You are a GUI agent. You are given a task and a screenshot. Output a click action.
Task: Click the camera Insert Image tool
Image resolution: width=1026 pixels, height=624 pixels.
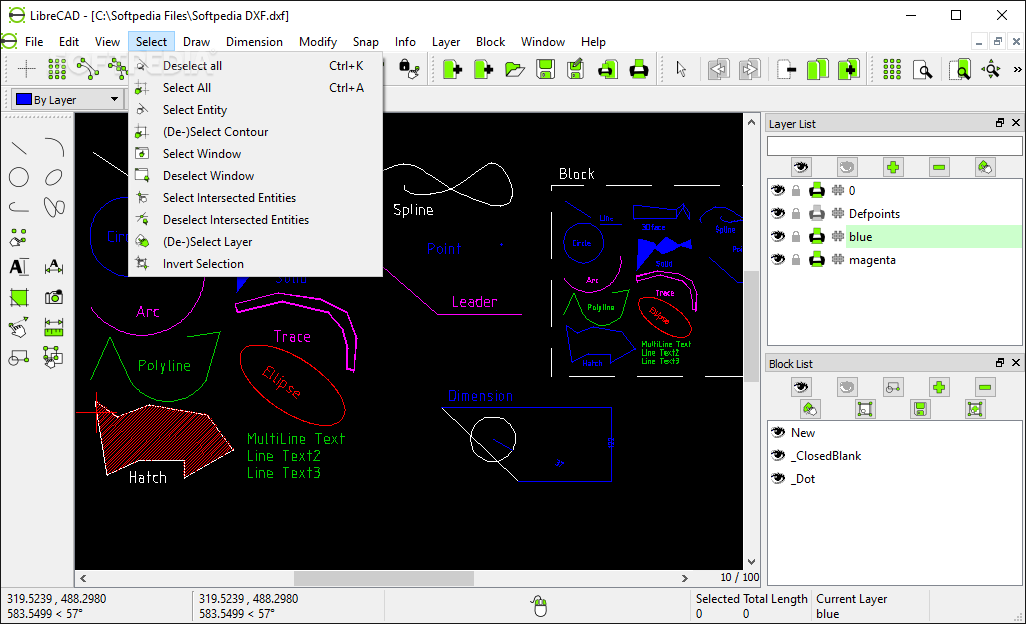(54, 297)
